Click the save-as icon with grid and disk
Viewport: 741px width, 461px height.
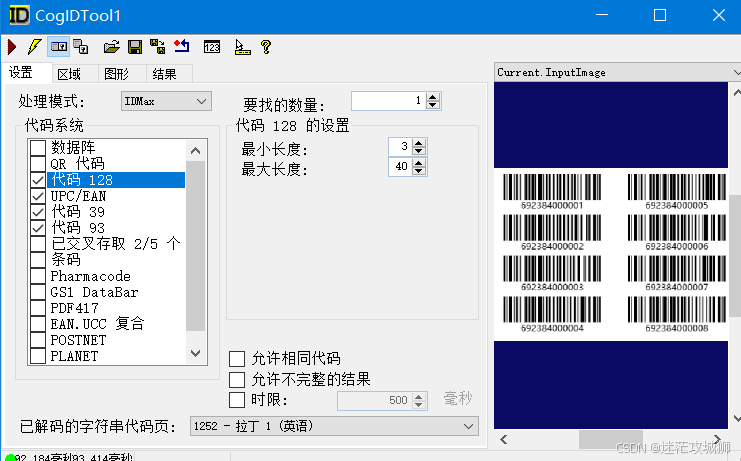click(158, 47)
